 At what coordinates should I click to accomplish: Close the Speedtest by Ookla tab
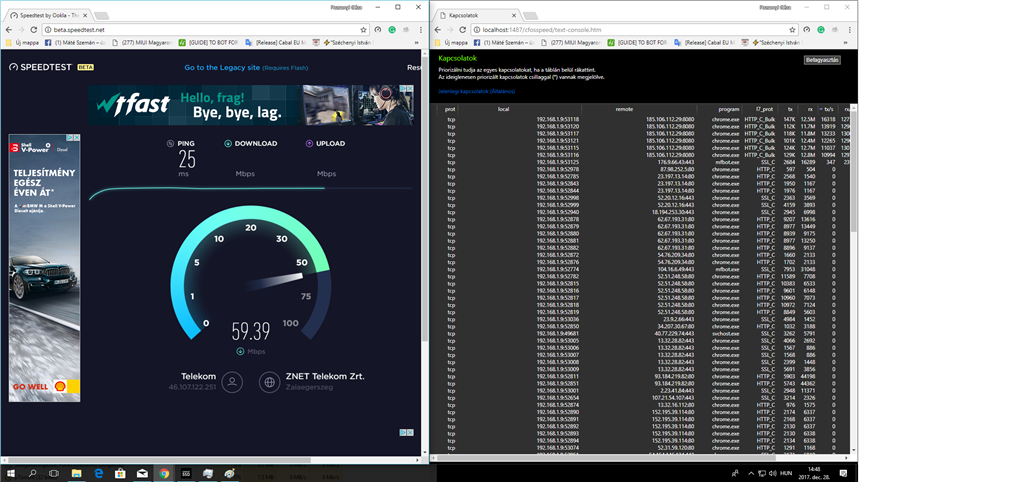coord(84,14)
